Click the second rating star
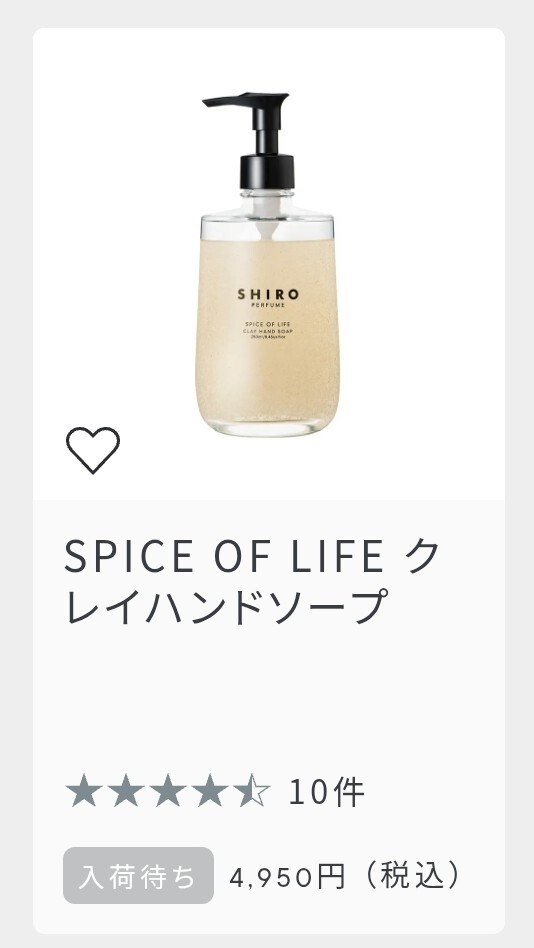Screen dimensions: 534x948 [x=125, y=792]
